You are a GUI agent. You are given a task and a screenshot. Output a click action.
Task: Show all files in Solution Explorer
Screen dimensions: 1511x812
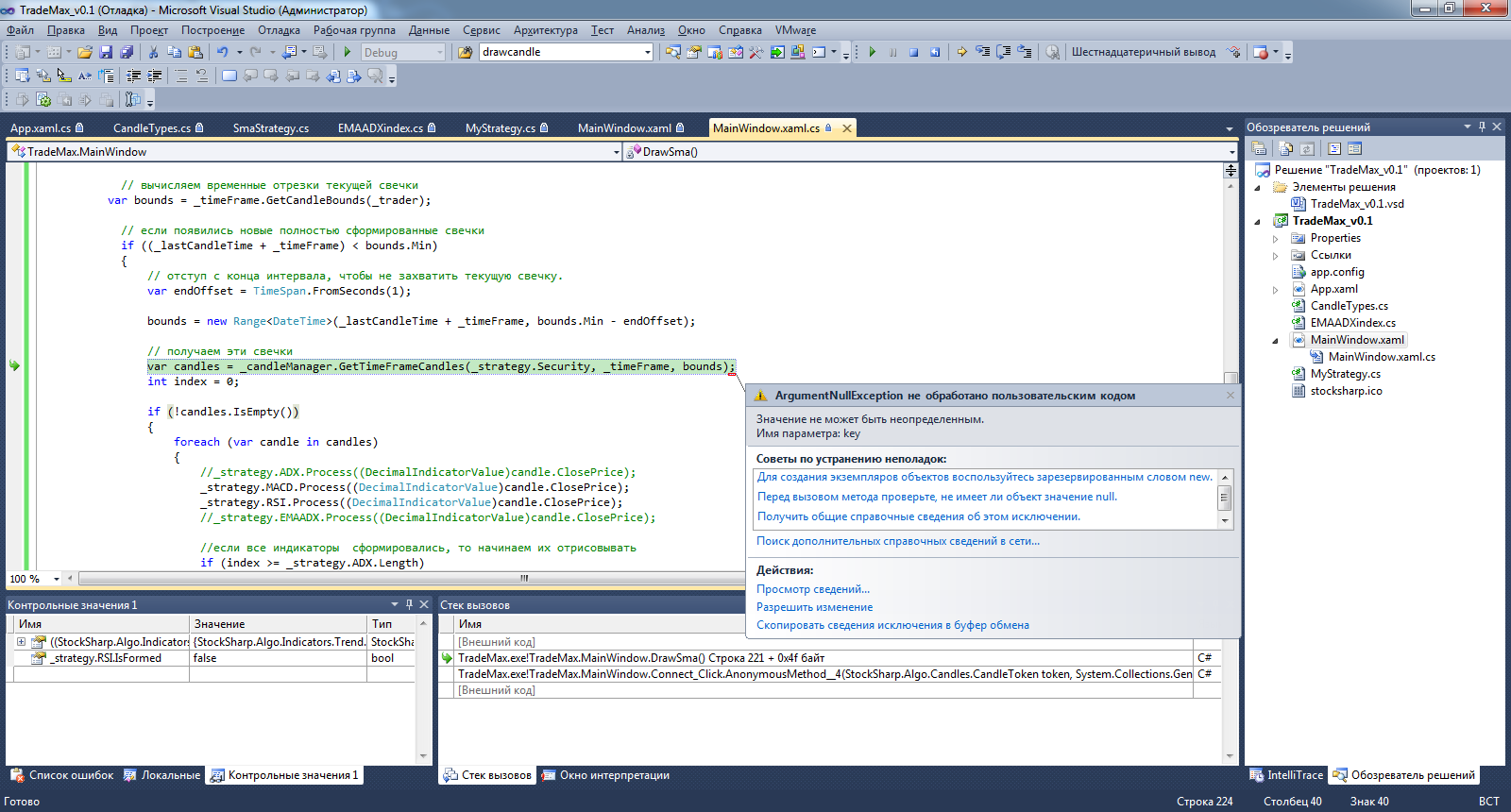tap(1286, 148)
